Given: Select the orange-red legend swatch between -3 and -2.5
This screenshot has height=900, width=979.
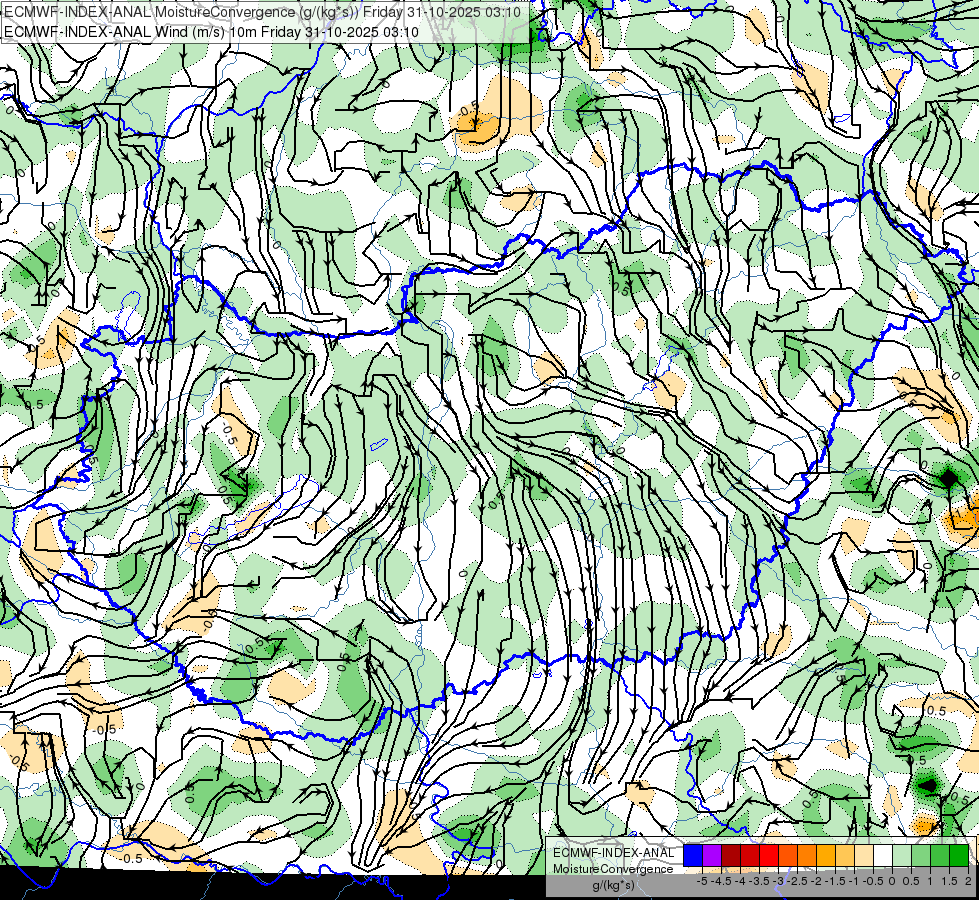Looking at the screenshot, I should [x=788, y=855].
